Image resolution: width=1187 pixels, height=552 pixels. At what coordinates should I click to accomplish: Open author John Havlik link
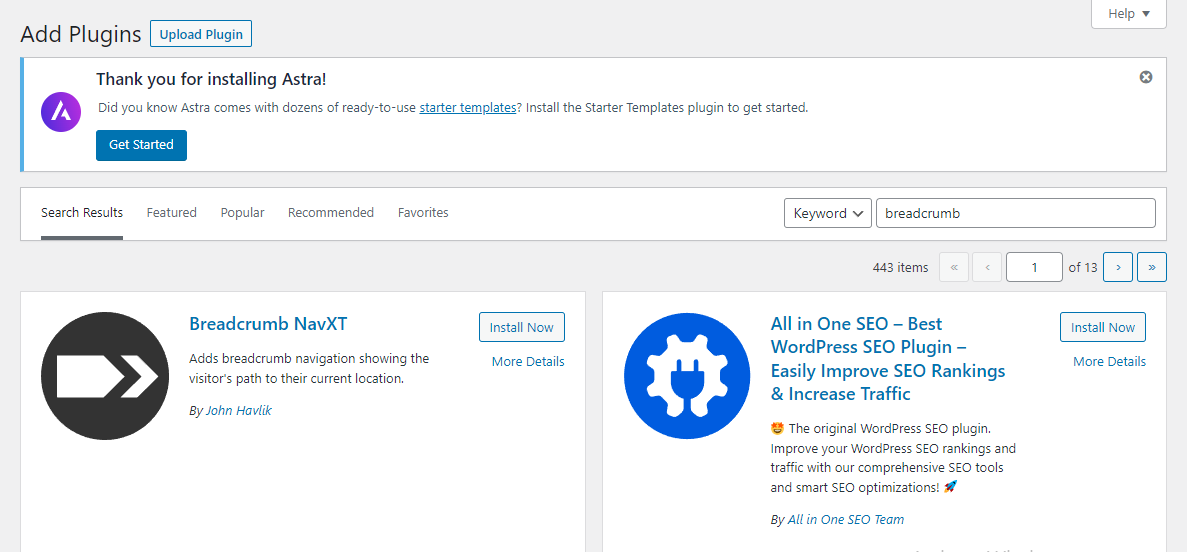[x=238, y=410]
